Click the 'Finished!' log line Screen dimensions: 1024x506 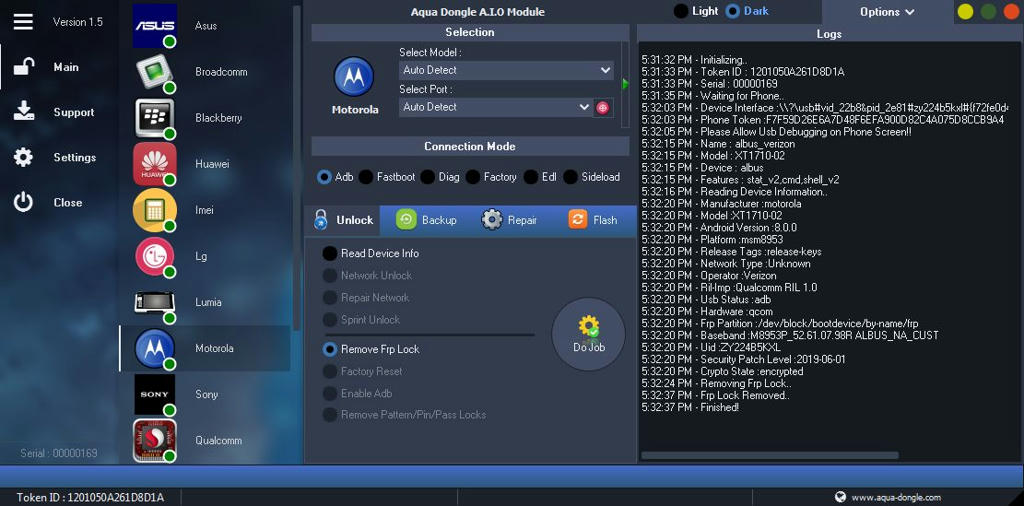pos(690,407)
